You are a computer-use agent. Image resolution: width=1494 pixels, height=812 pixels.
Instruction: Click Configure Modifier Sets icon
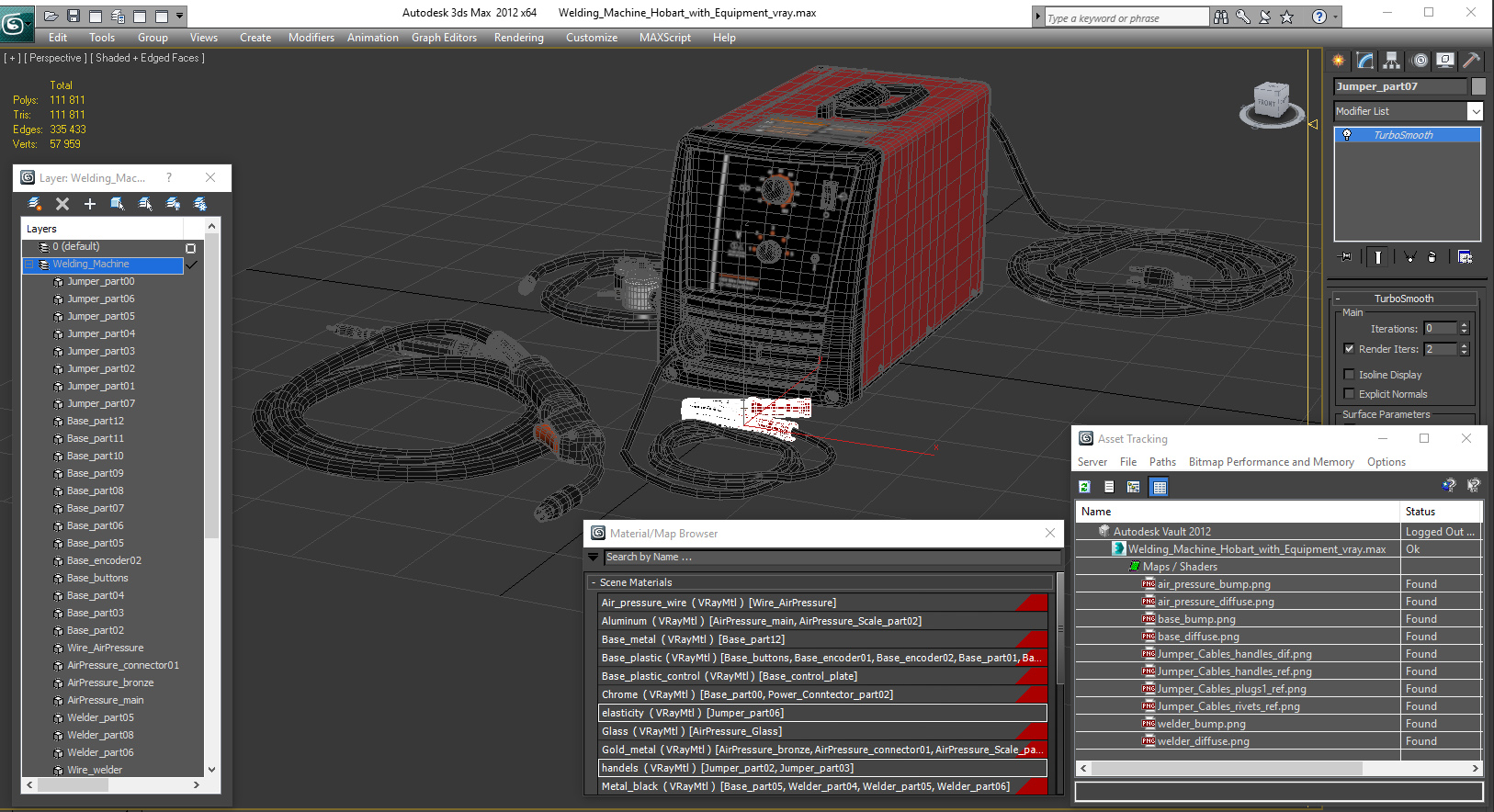[x=1465, y=257]
